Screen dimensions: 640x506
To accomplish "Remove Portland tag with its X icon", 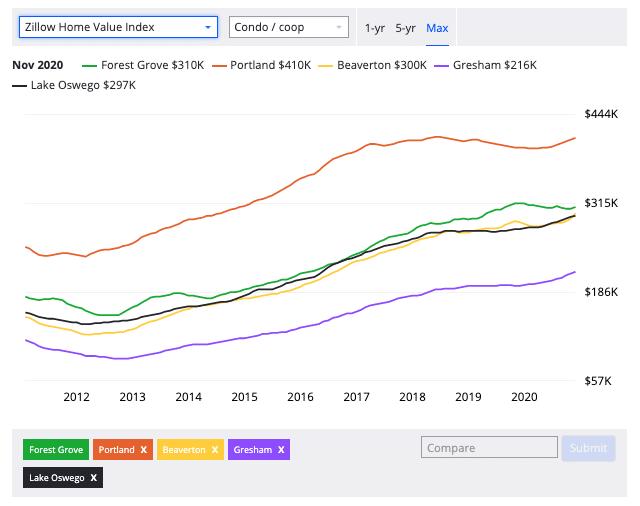I will click(x=144, y=450).
